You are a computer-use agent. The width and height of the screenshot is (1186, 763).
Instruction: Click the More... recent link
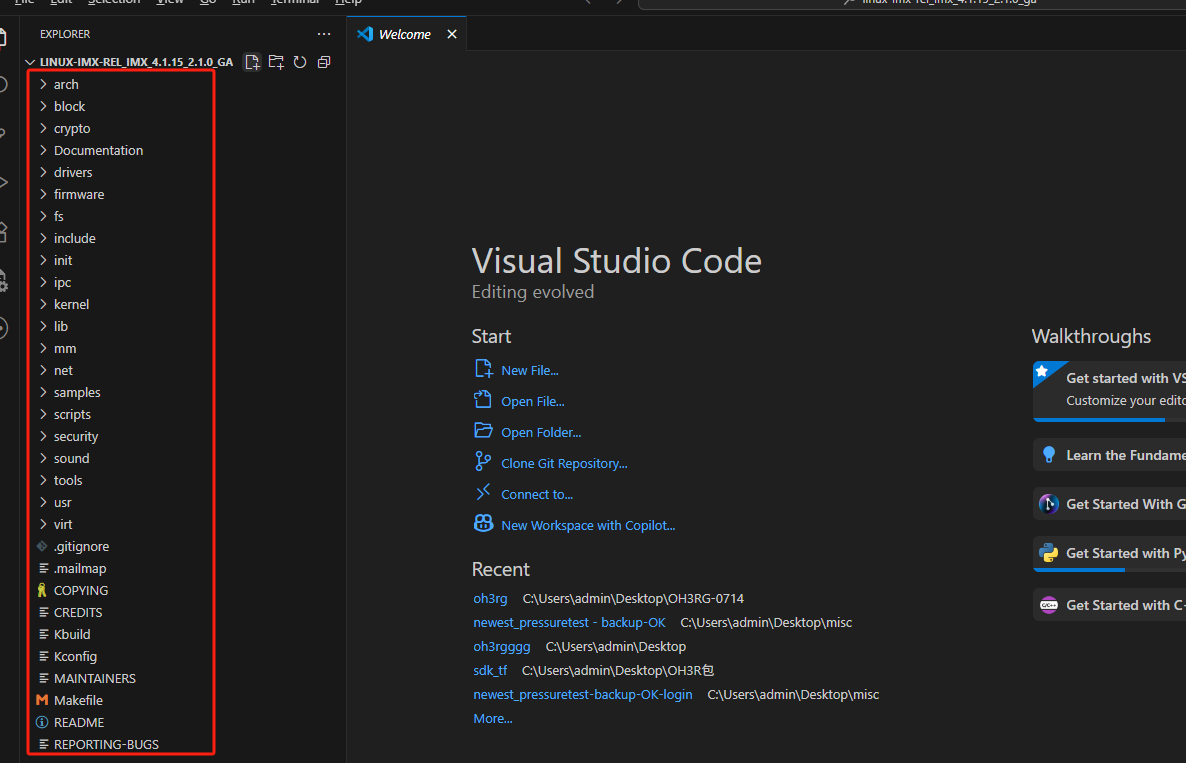pos(492,718)
